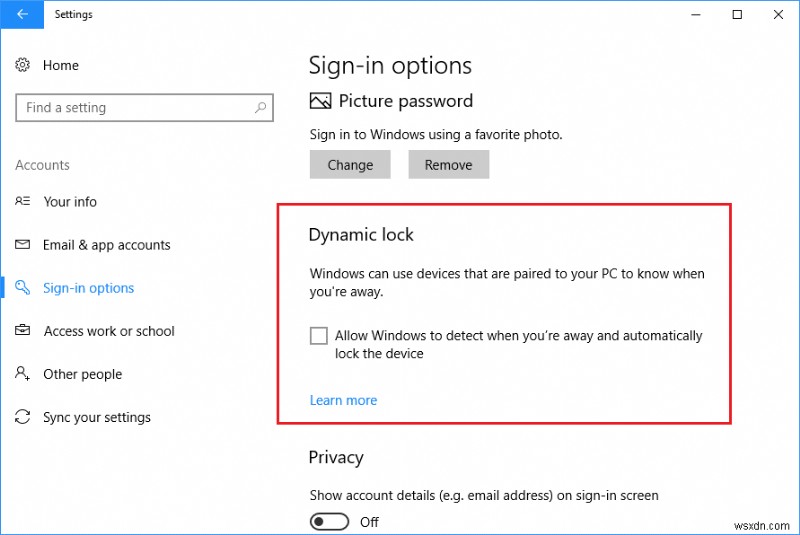The height and width of the screenshot is (535, 800).
Task: Open Email & app accounts page
Action: point(107,245)
